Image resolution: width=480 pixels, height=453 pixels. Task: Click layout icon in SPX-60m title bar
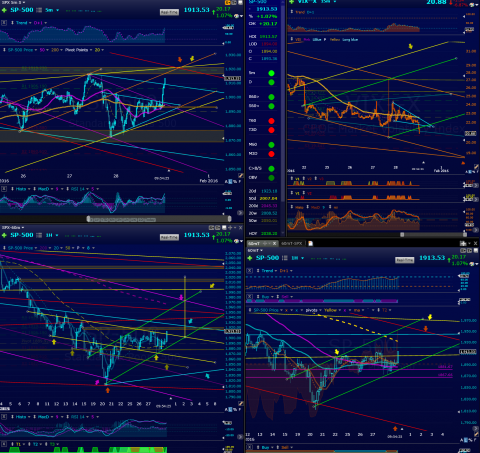[211, 228]
